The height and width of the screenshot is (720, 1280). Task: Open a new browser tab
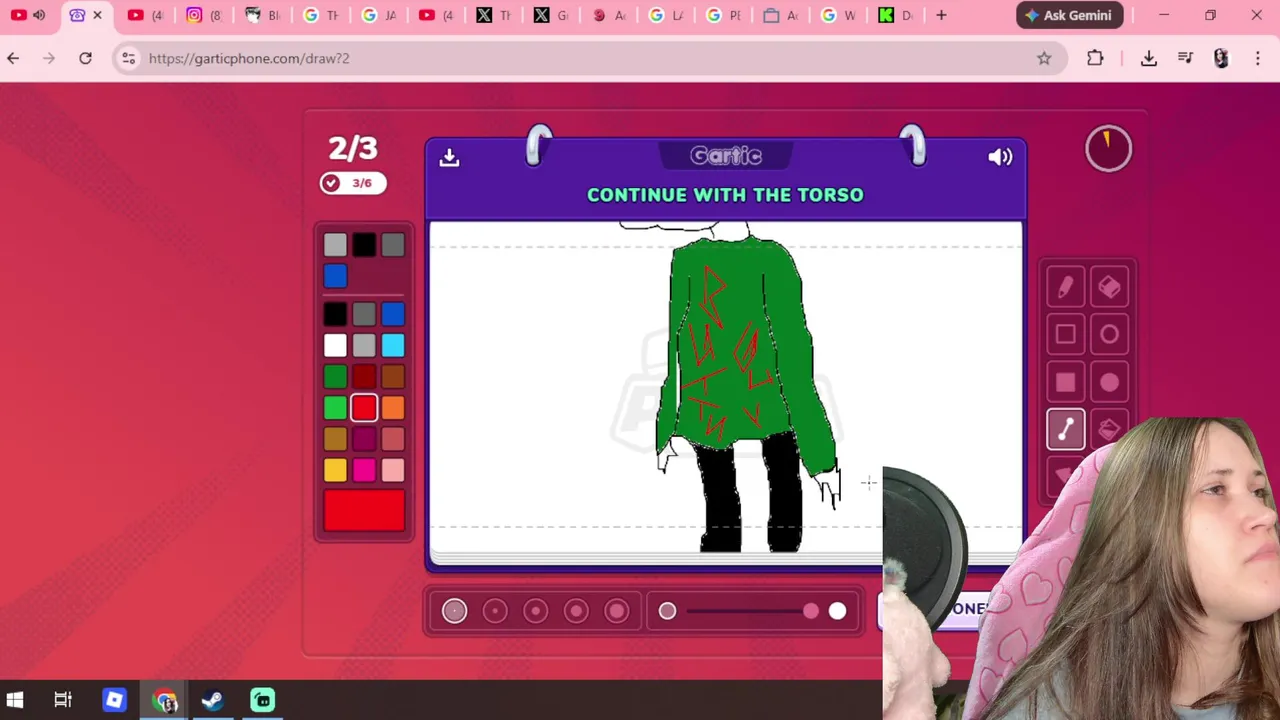tap(941, 15)
